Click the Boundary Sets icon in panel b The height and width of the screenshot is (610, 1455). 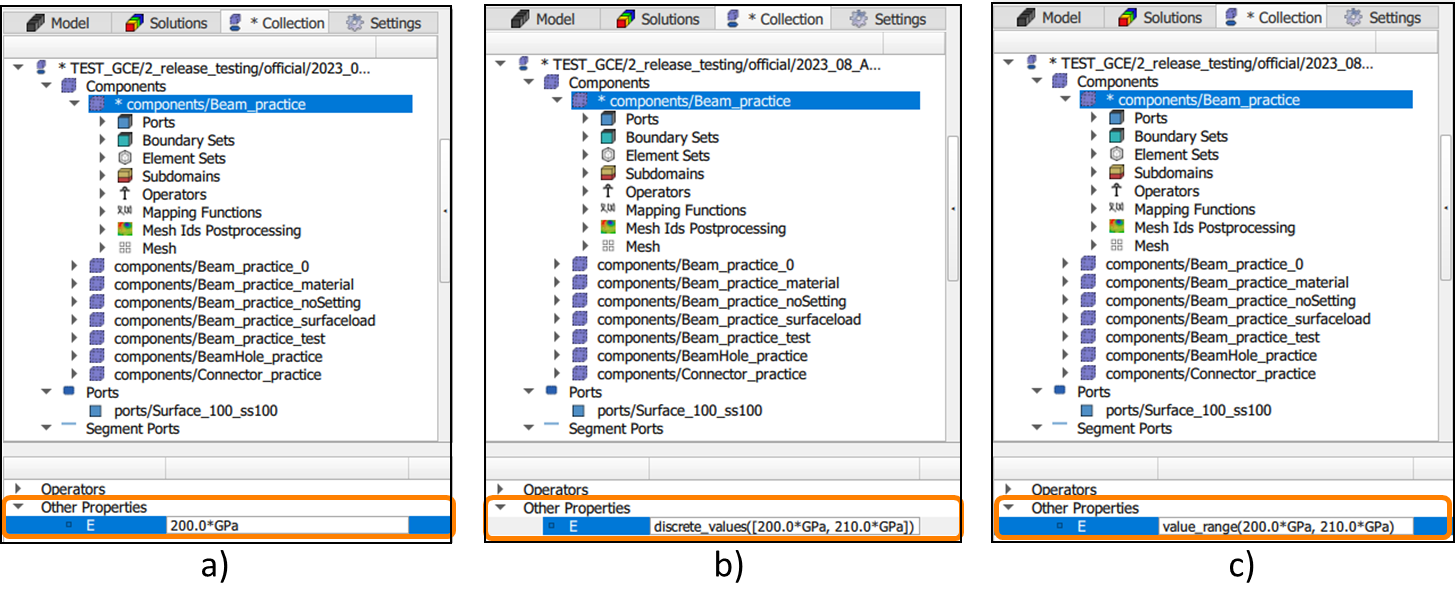608,137
